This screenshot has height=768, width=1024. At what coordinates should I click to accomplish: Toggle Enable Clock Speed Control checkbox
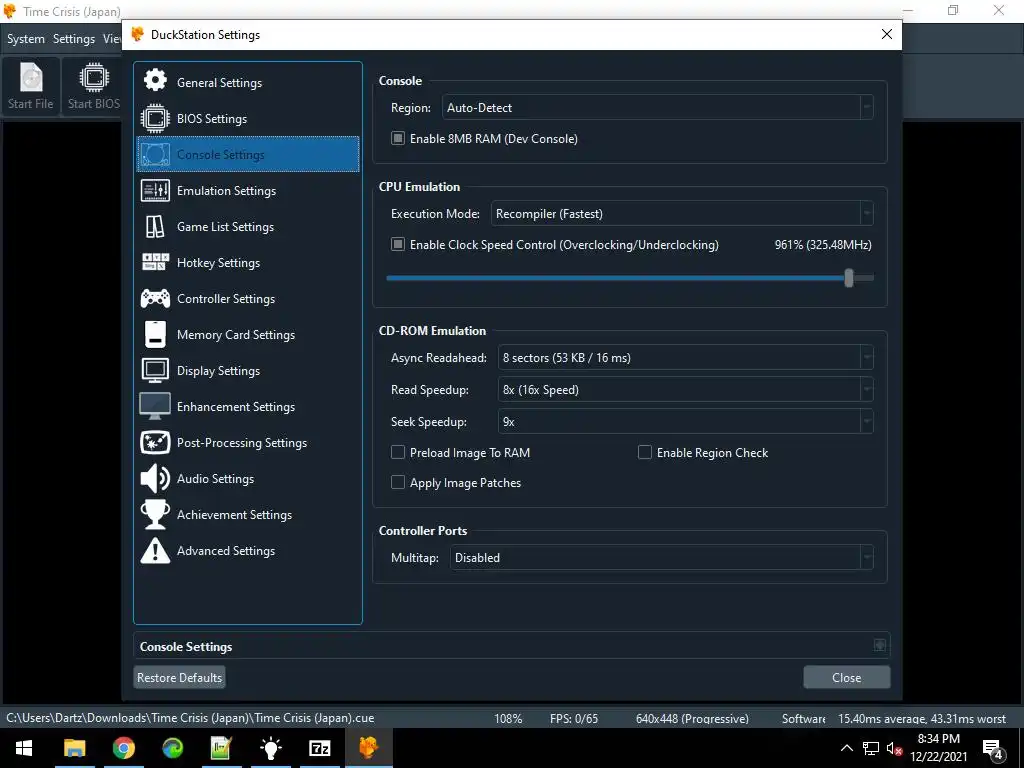click(x=397, y=244)
